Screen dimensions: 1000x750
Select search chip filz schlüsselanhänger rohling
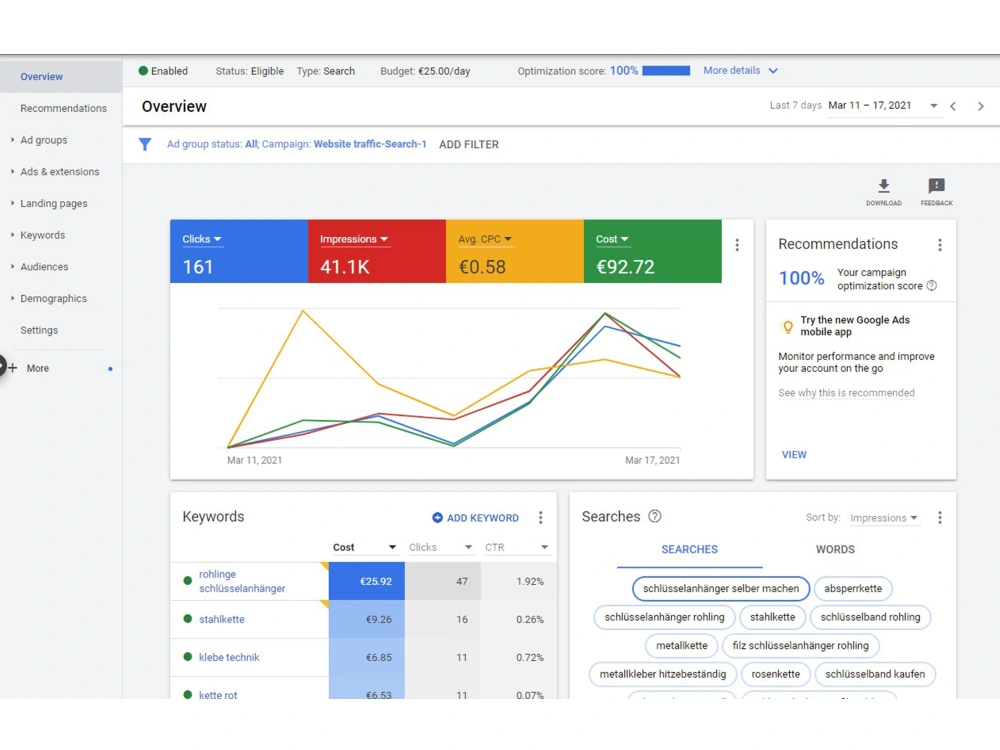pos(800,645)
